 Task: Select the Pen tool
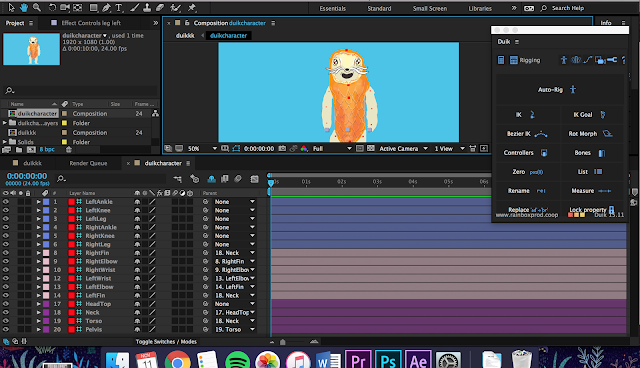click(107, 7)
